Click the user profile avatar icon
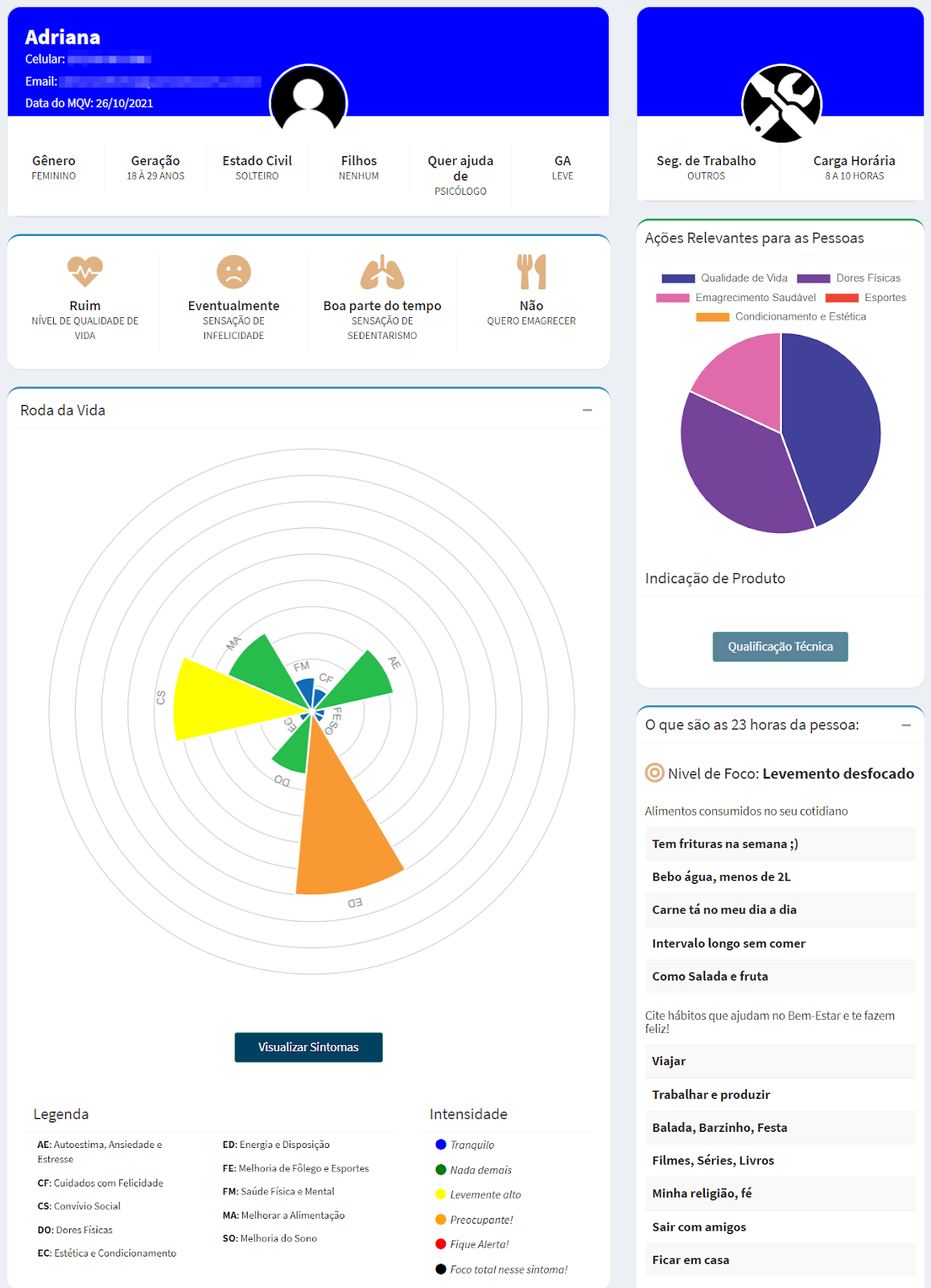This screenshot has width=931, height=1288. click(308, 102)
